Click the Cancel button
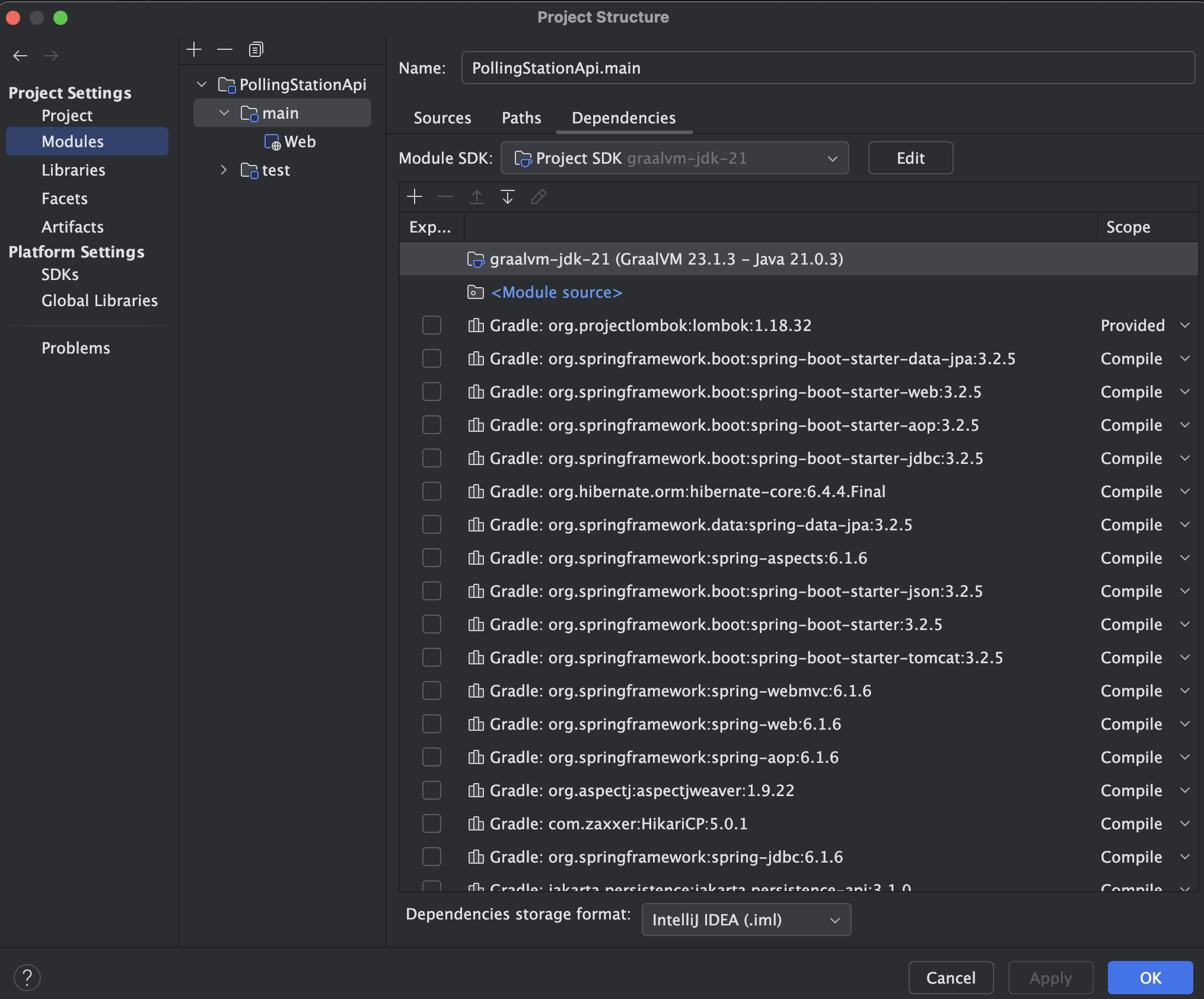1204x999 pixels. coord(951,978)
